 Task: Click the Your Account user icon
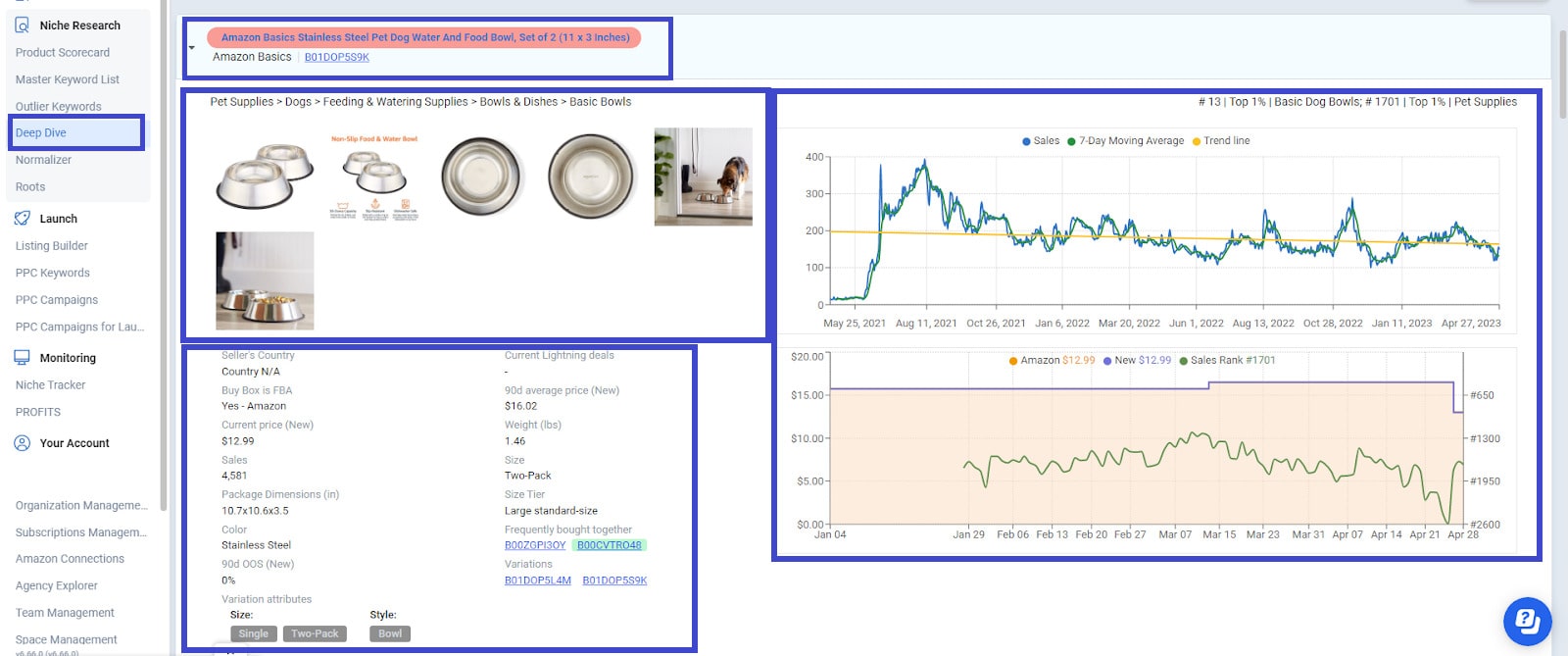pyautogui.click(x=22, y=443)
